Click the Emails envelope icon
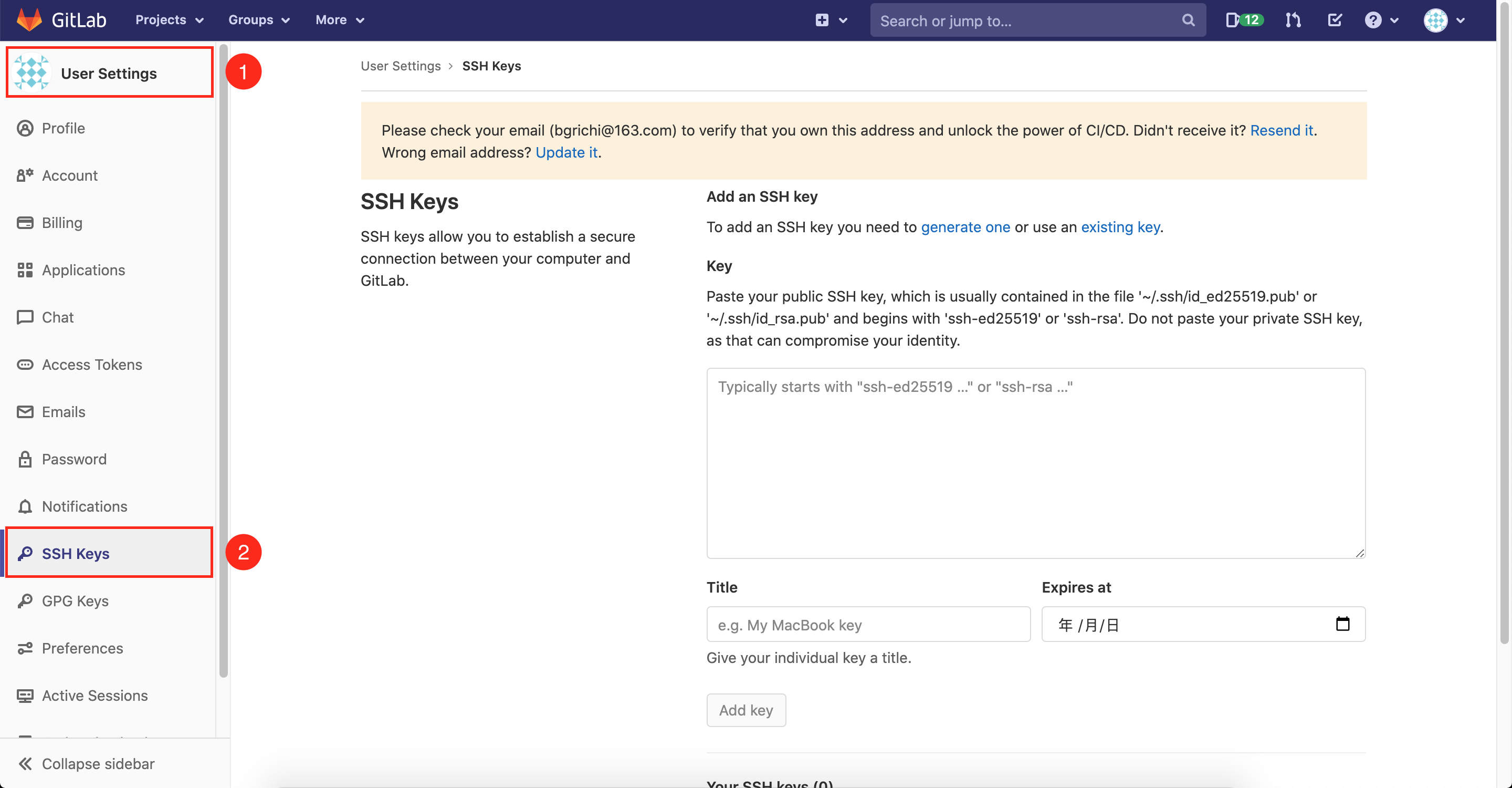Image resolution: width=1512 pixels, height=788 pixels. point(25,412)
